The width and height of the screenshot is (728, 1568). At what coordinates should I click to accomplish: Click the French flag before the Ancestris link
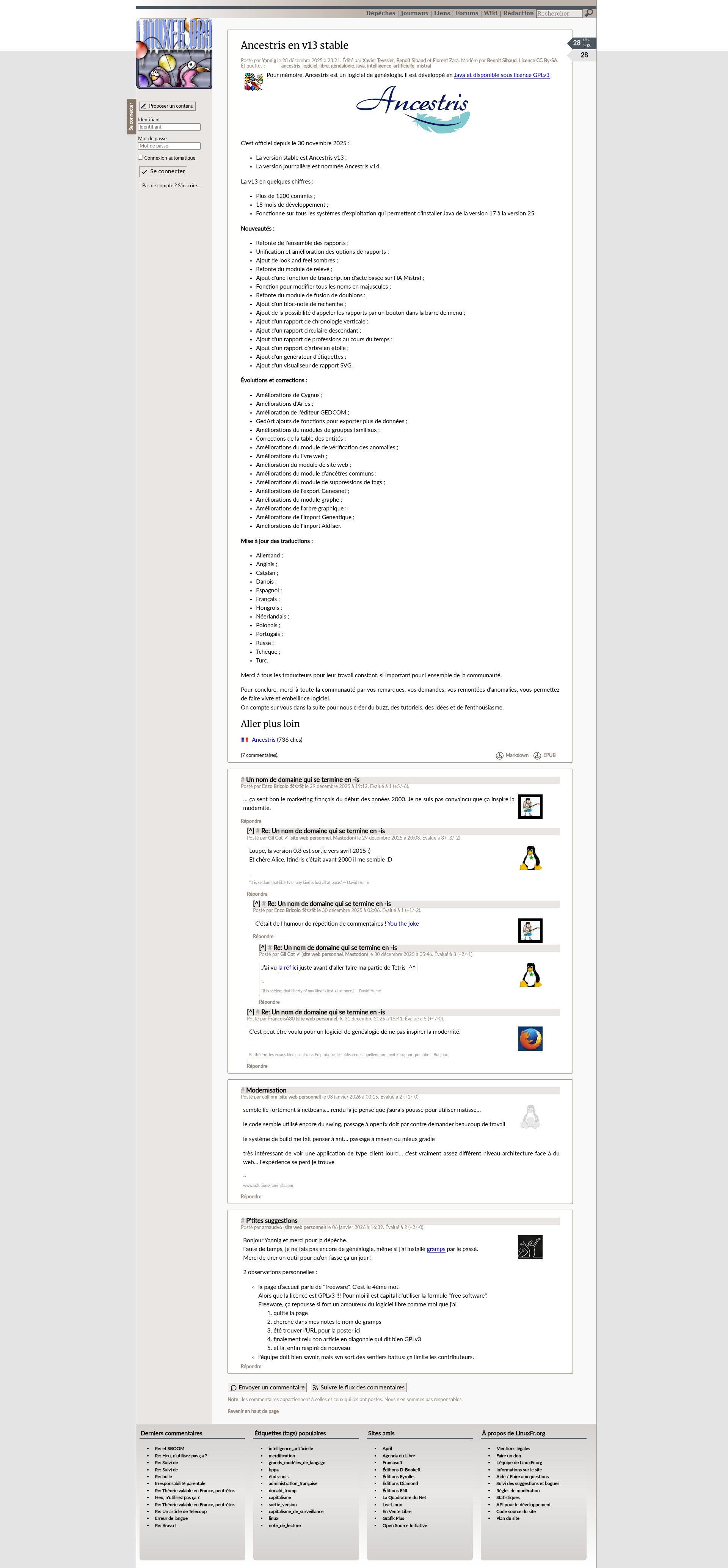point(245,739)
